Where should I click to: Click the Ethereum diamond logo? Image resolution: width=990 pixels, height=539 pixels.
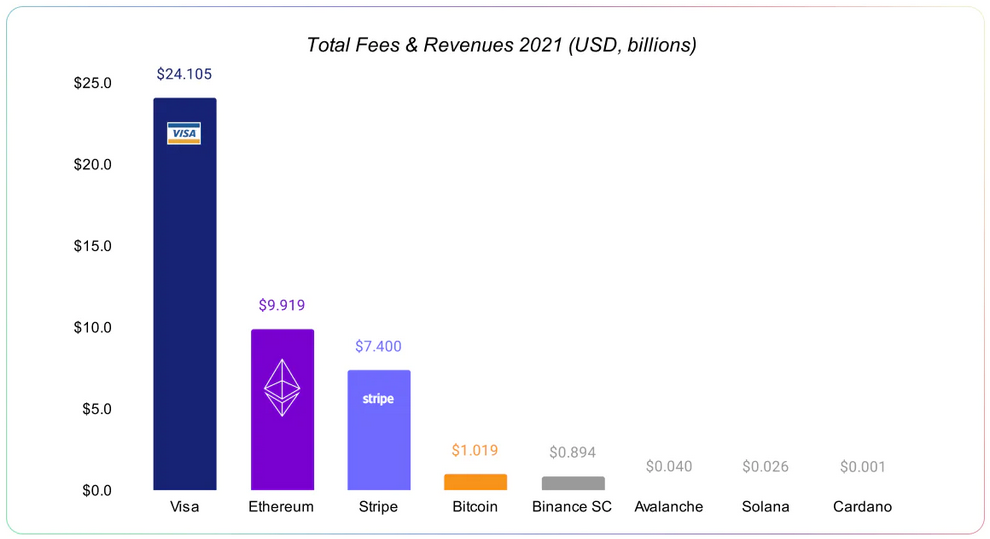[281, 388]
